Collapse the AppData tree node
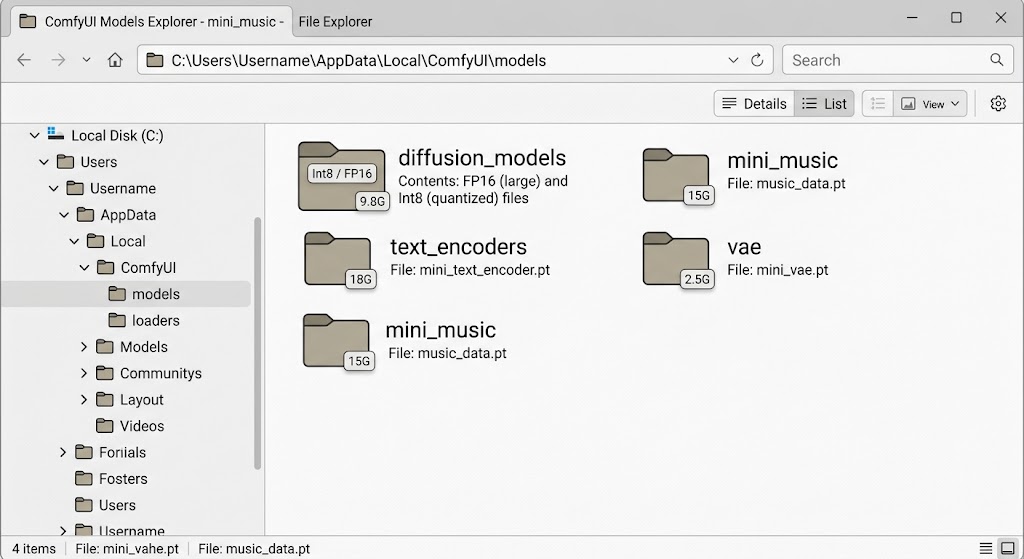The width and height of the screenshot is (1024, 559). pyautogui.click(x=64, y=215)
